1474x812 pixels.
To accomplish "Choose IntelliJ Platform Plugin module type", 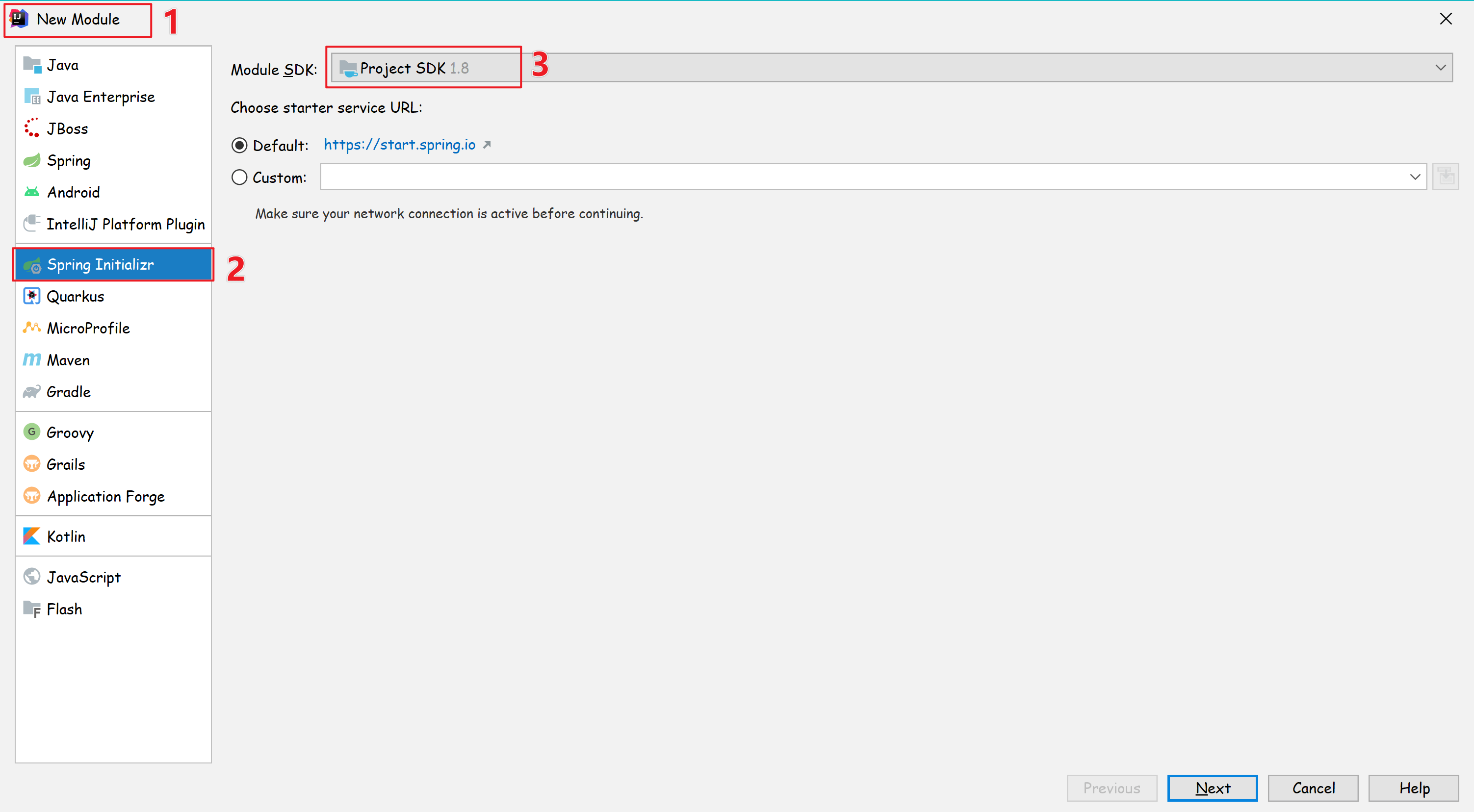I will pos(125,224).
